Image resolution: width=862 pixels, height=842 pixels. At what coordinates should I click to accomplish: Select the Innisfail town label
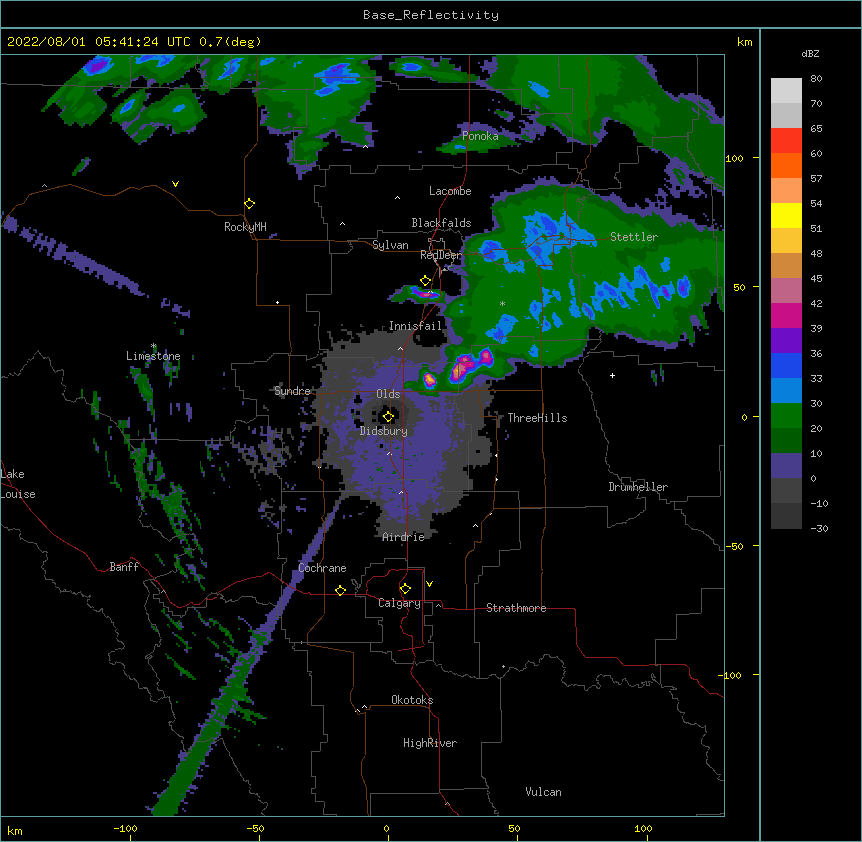click(415, 326)
